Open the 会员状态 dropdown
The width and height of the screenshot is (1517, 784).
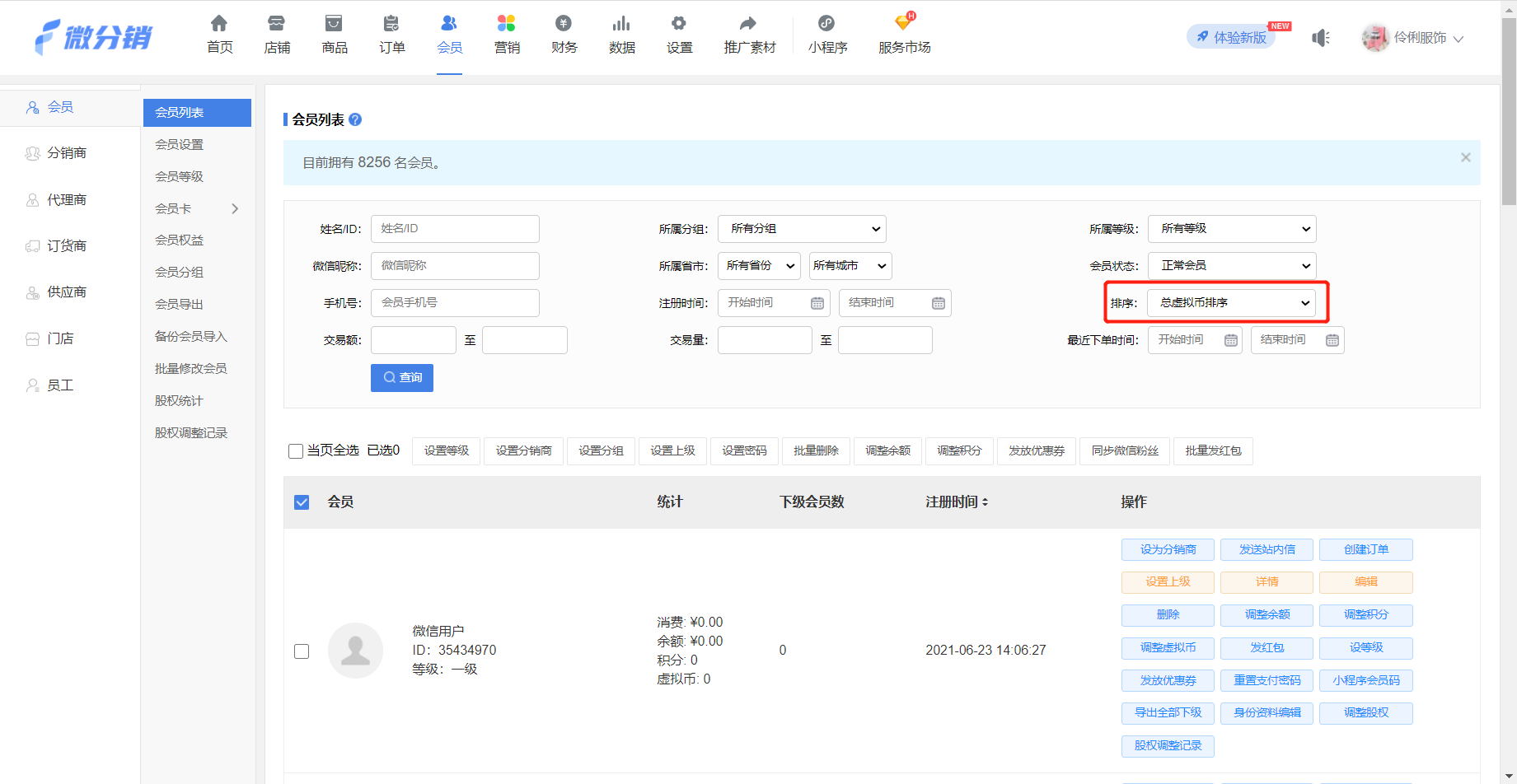(1232, 266)
